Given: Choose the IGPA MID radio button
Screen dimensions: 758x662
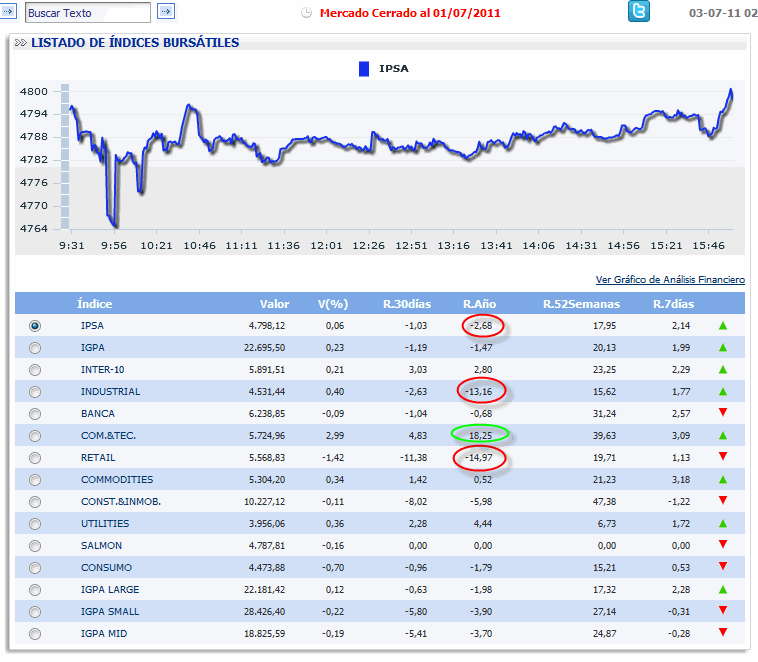Looking at the screenshot, I should 36,634.
